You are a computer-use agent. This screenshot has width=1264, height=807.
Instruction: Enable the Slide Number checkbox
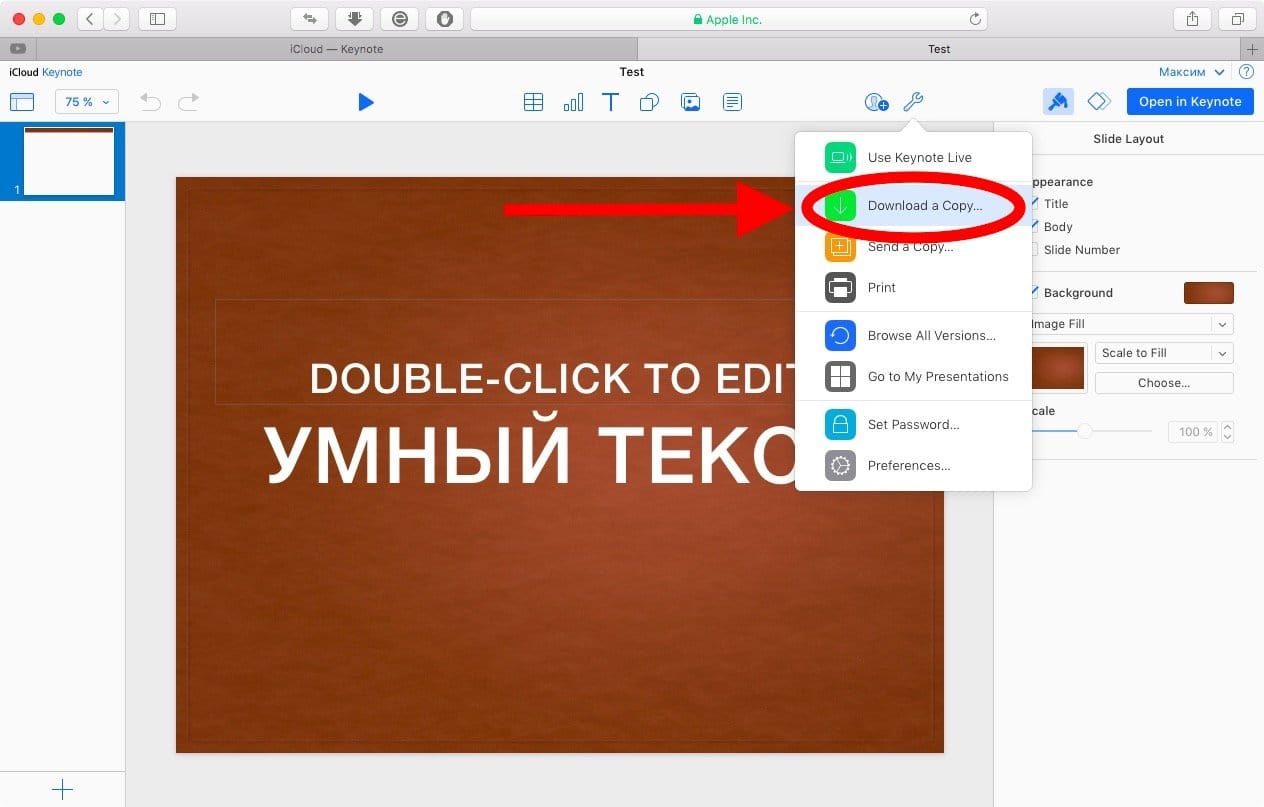1034,250
